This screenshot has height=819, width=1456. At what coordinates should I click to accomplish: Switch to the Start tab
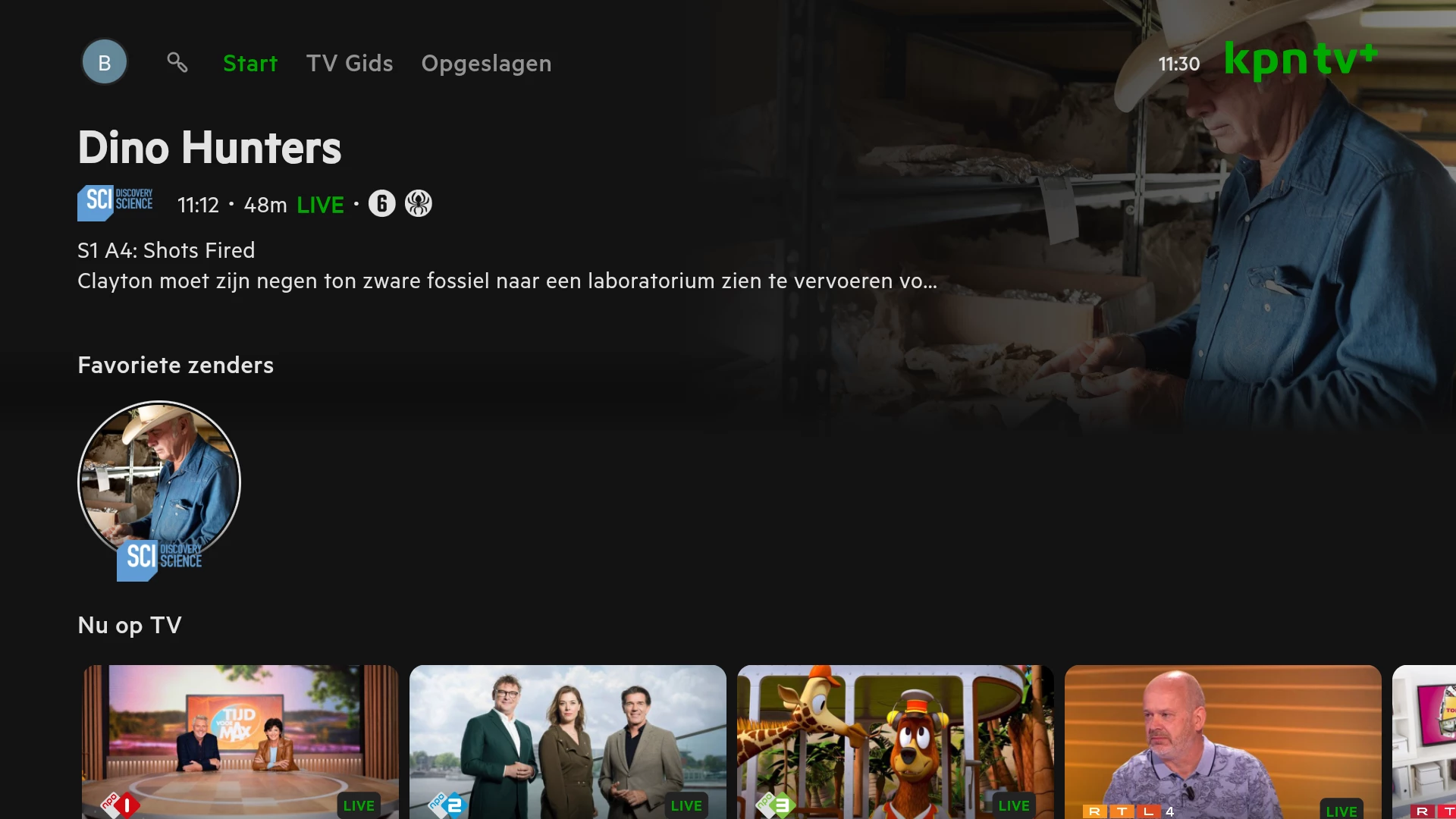250,64
